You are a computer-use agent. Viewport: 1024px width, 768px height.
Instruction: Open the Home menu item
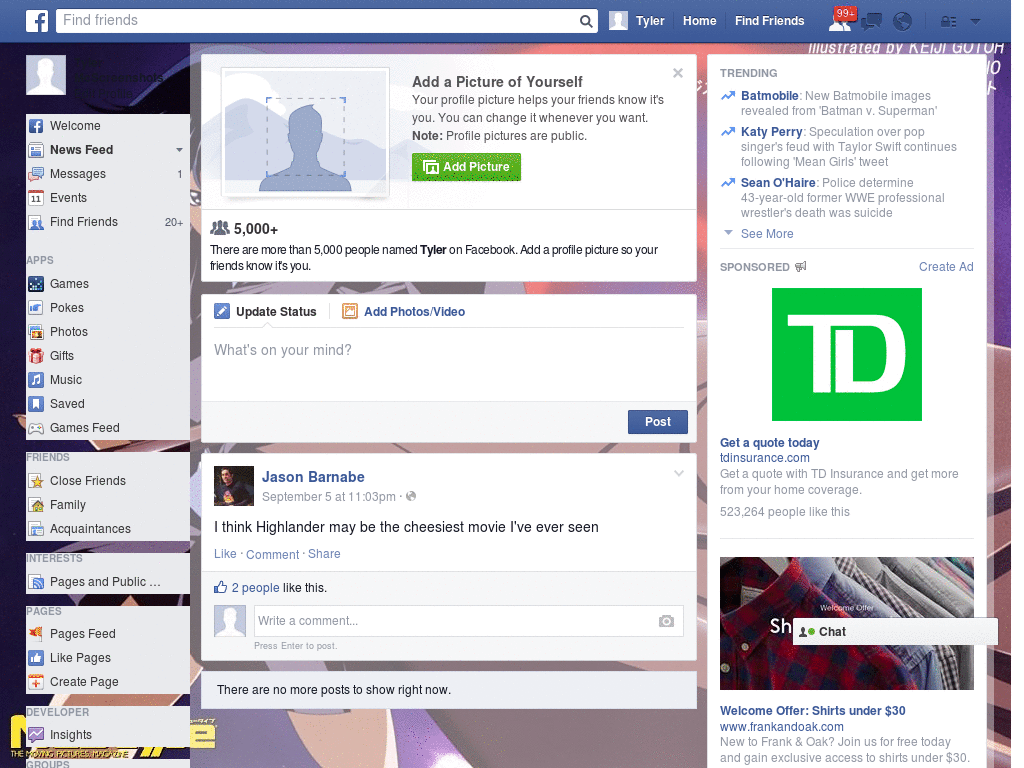tap(699, 21)
